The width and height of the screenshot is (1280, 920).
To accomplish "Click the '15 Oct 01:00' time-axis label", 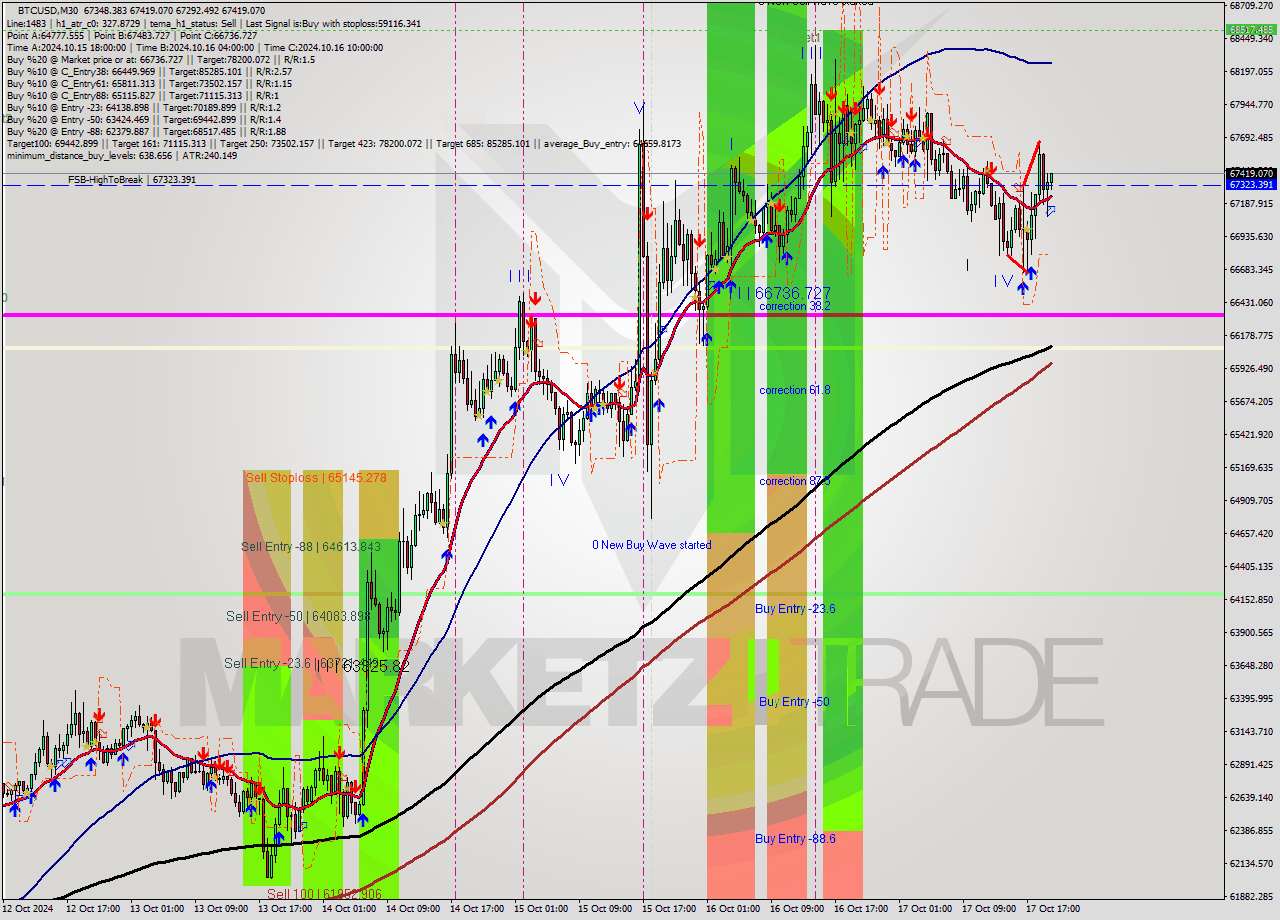I will (x=539, y=909).
